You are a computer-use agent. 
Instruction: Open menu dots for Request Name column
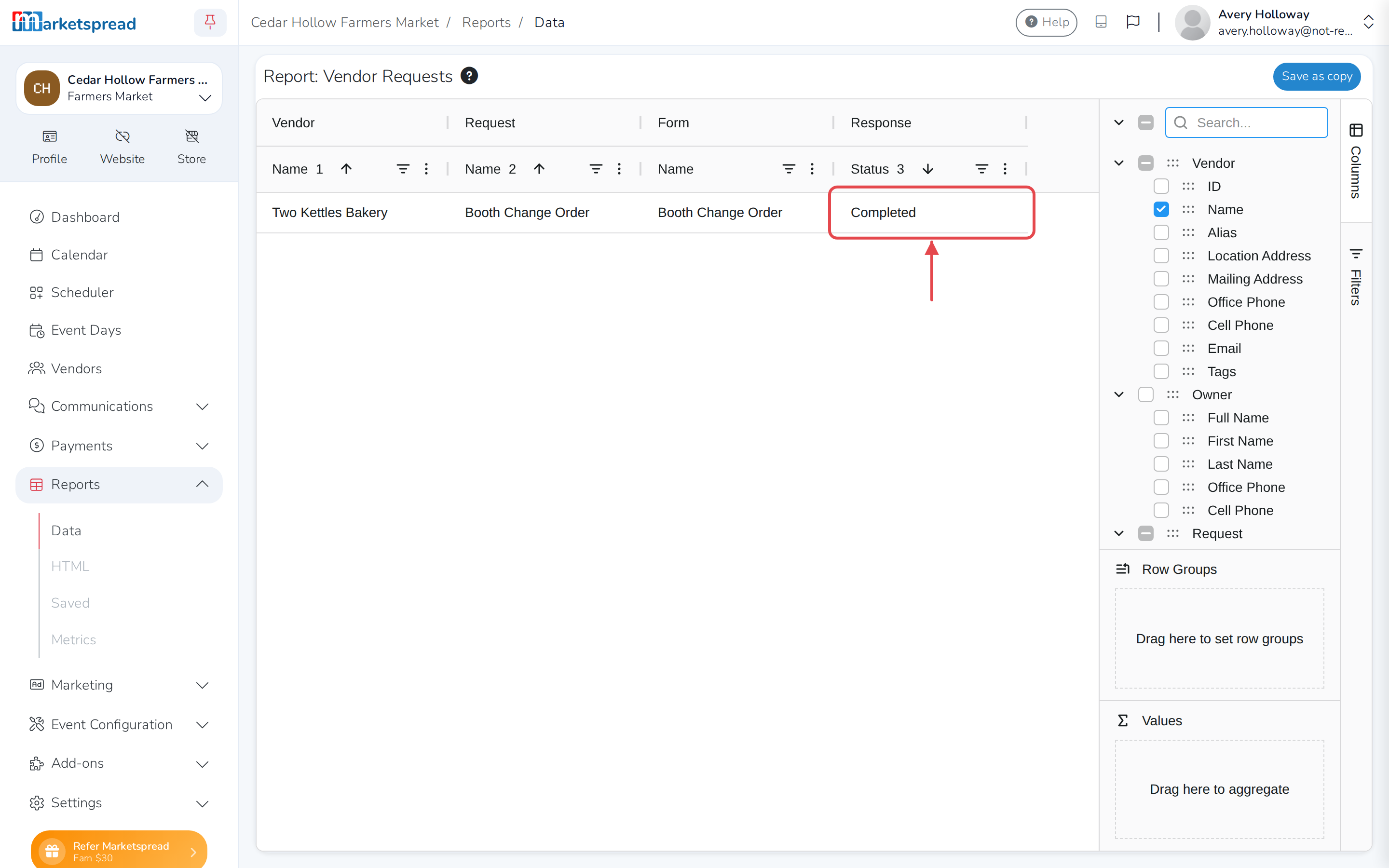coord(619,169)
